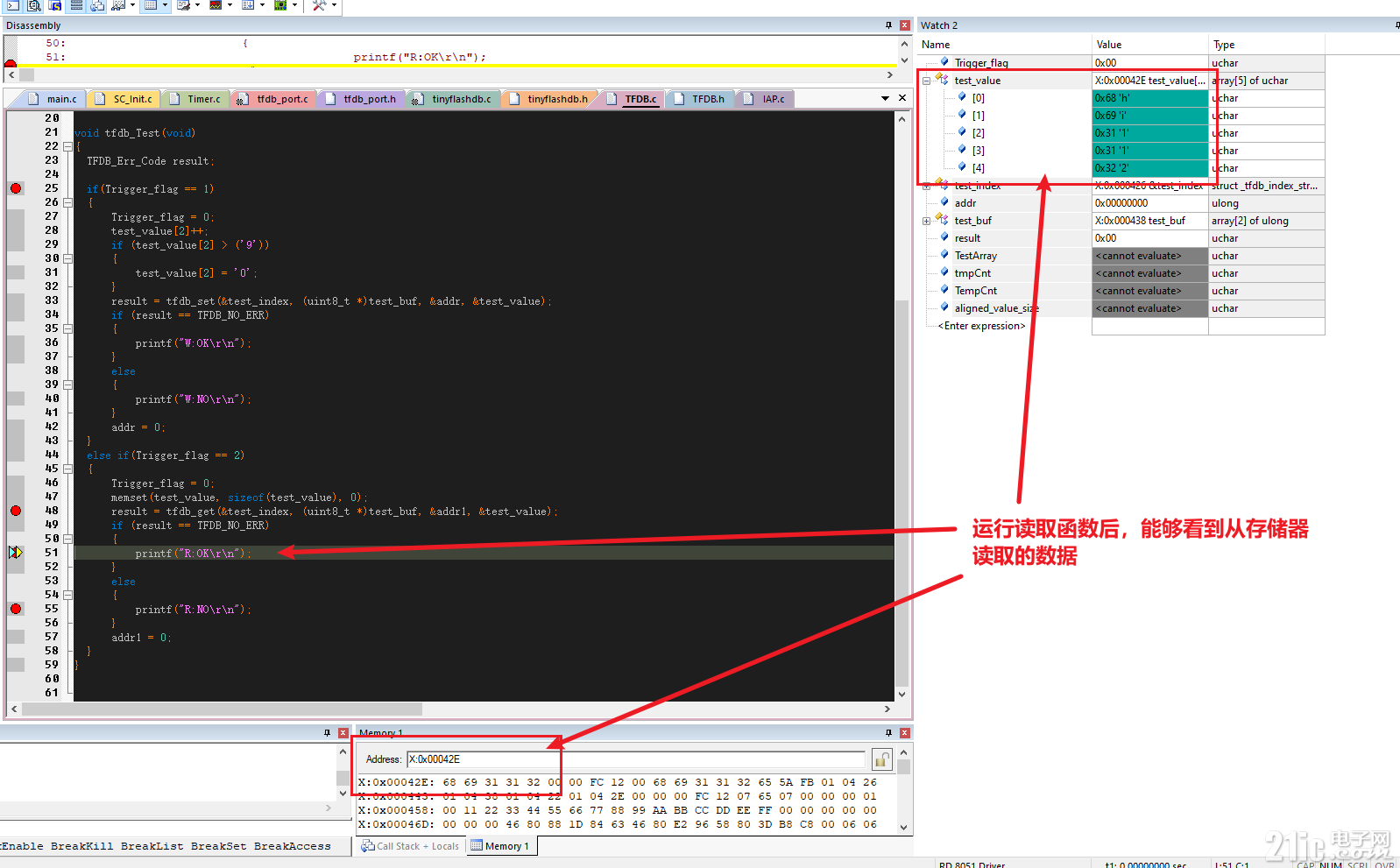The width and height of the screenshot is (1400, 868).
Task: Switch to the TFDB.h tab
Action: [700, 99]
